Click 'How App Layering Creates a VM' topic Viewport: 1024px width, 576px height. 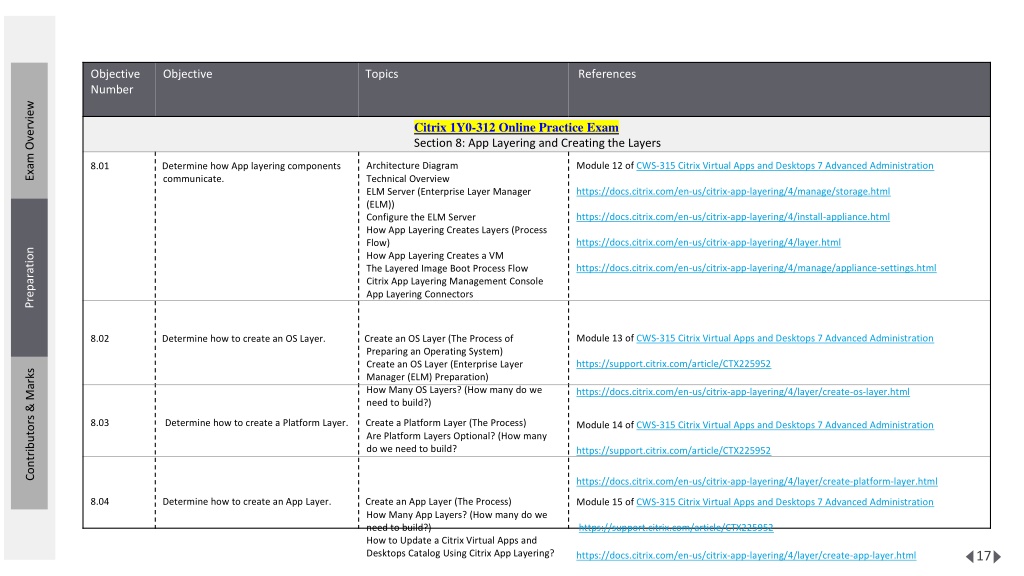point(435,256)
